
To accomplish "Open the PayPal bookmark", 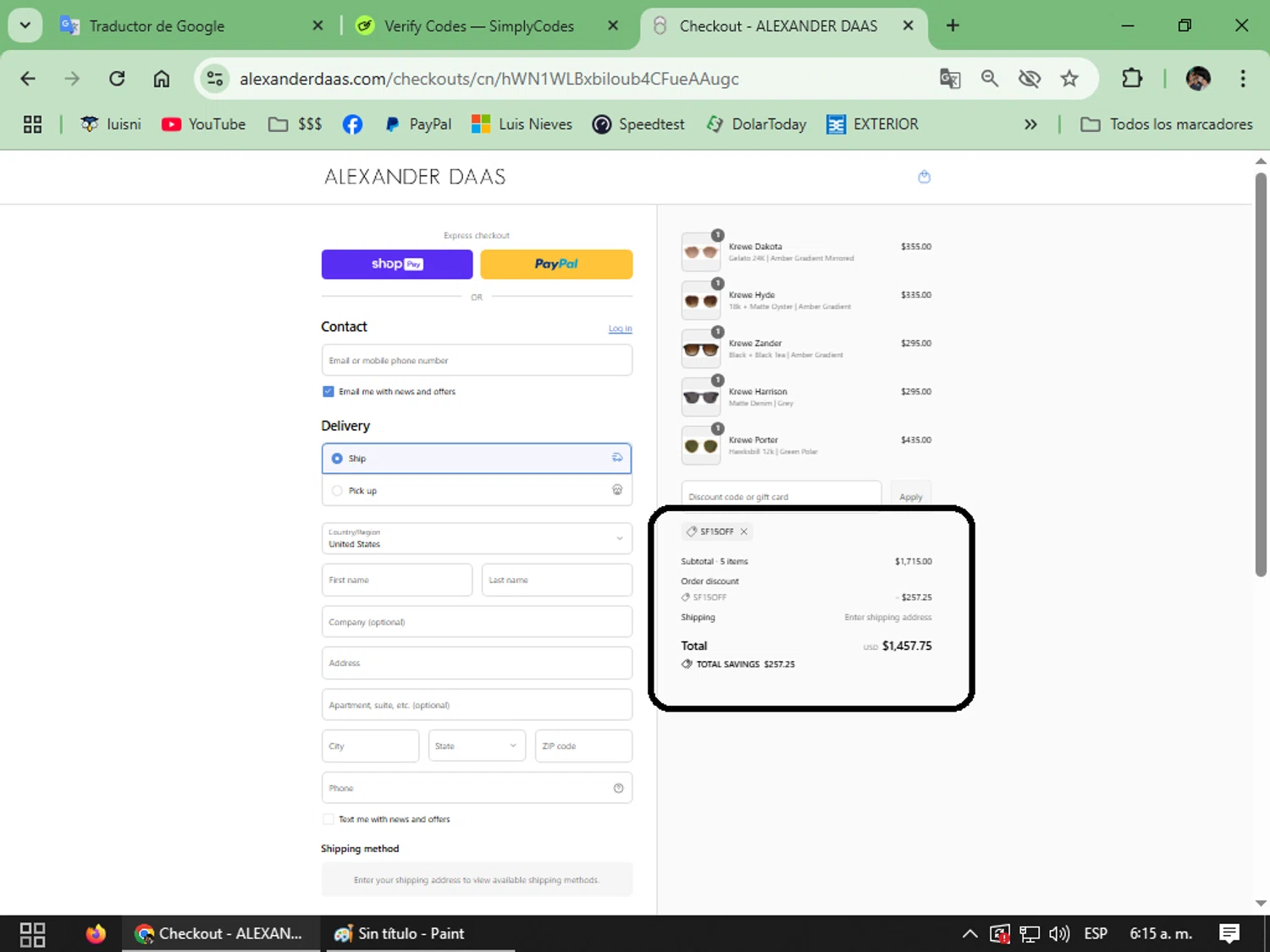I will pos(417,124).
